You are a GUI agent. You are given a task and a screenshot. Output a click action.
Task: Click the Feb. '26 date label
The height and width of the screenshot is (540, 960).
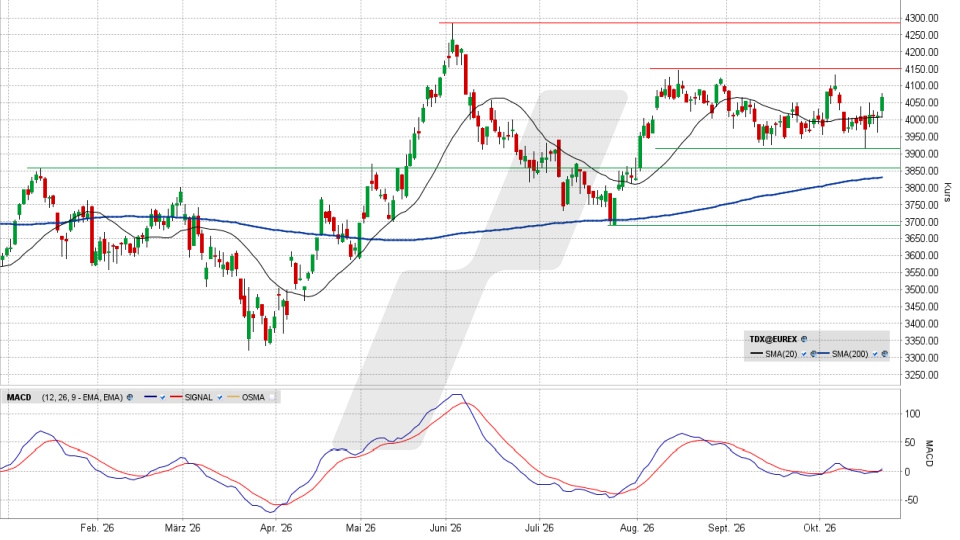click(97, 528)
